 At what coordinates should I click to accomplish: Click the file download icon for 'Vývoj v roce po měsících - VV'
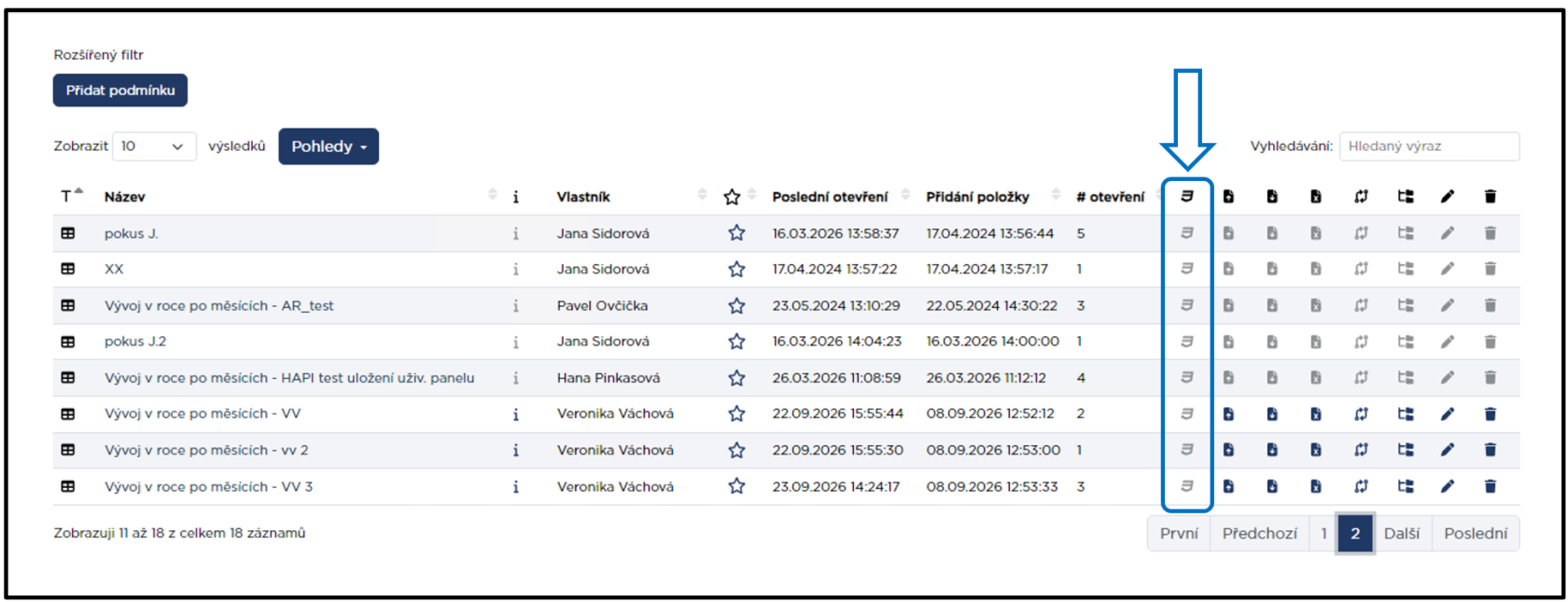tap(1271, 413)
